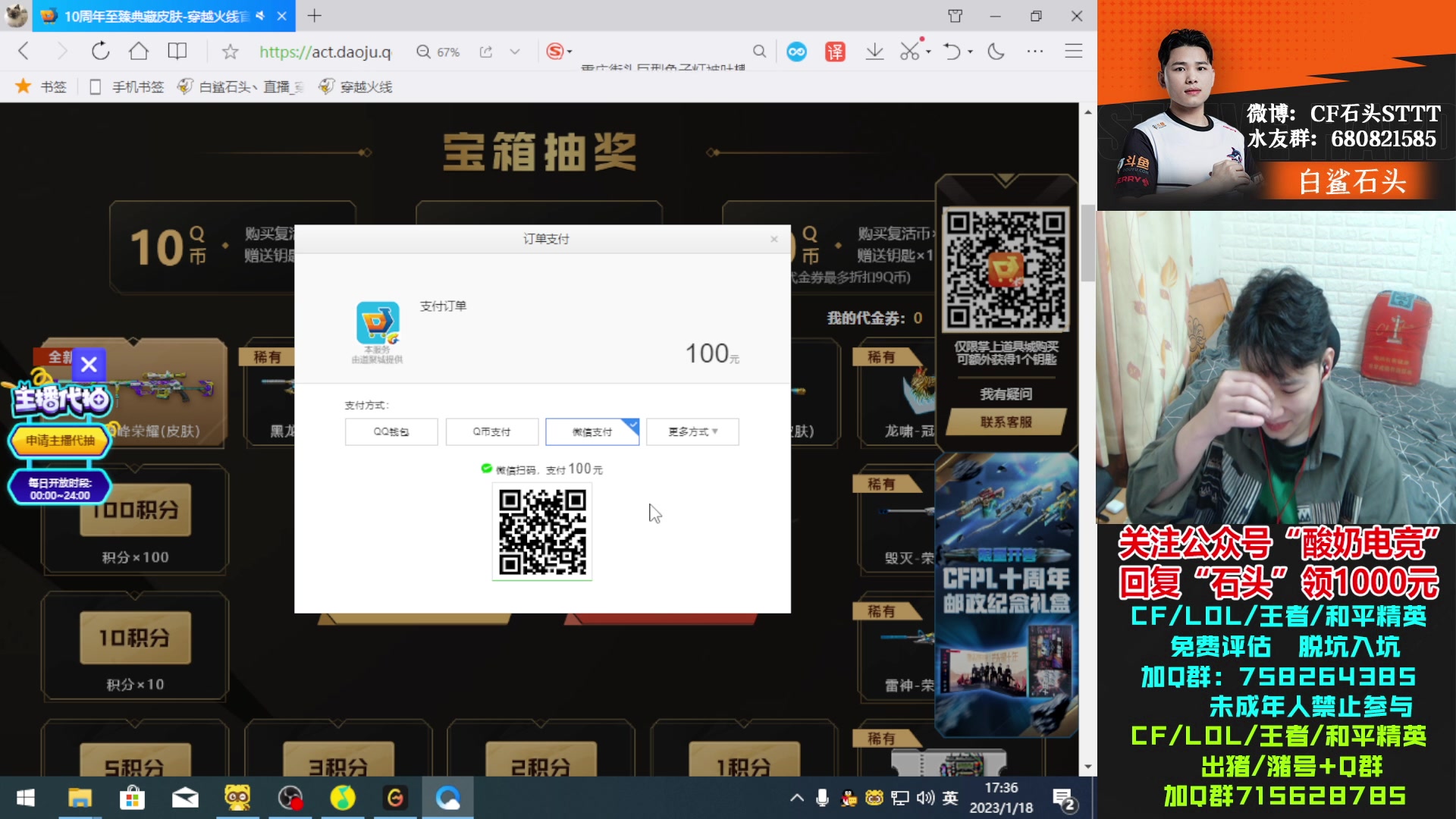Open the owl app on the taskbar
This screenshot has height=819, width=1456.
point(237,798)
